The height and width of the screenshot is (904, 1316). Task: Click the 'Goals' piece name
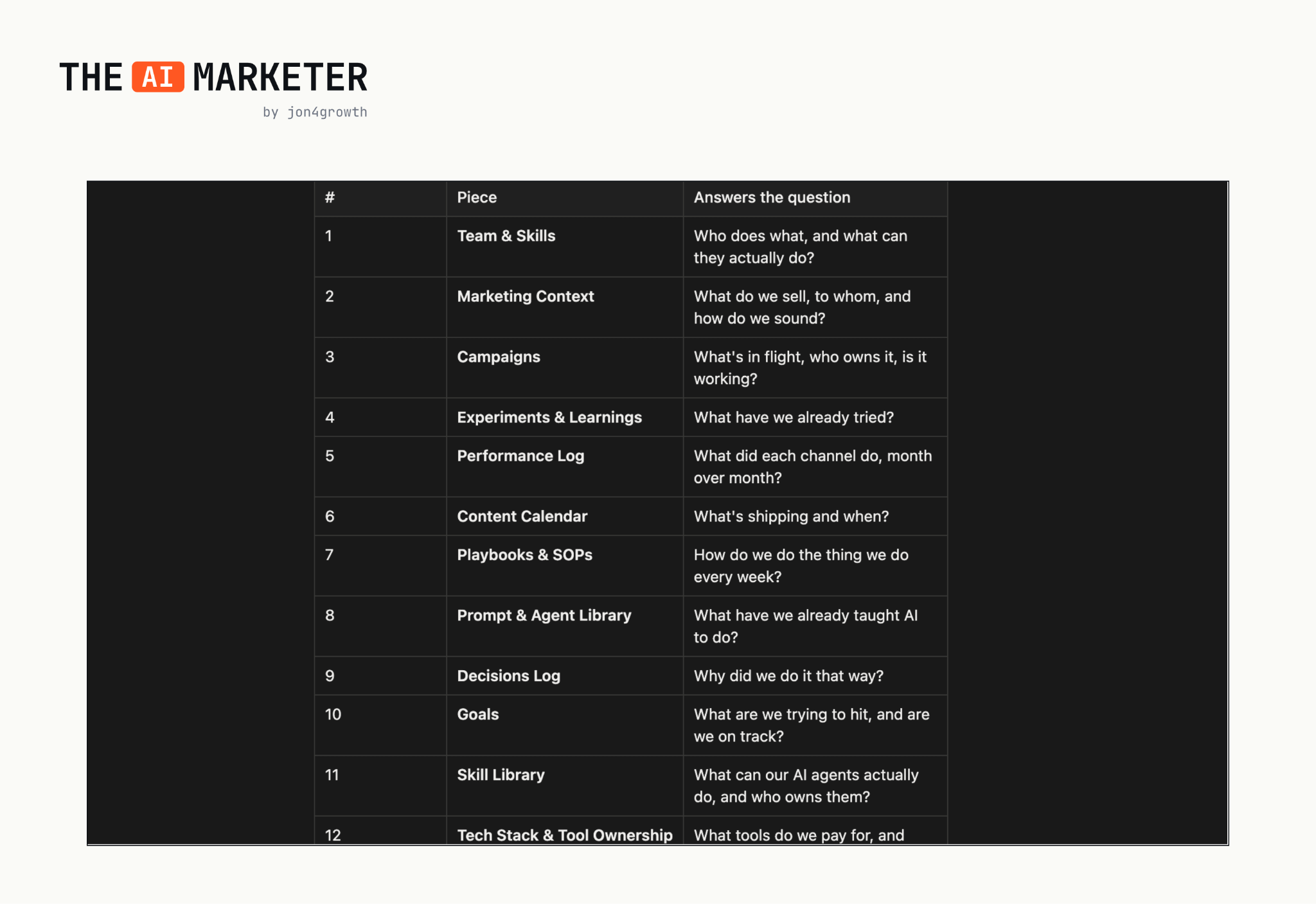pyautogui.click(x=478, y=714)
